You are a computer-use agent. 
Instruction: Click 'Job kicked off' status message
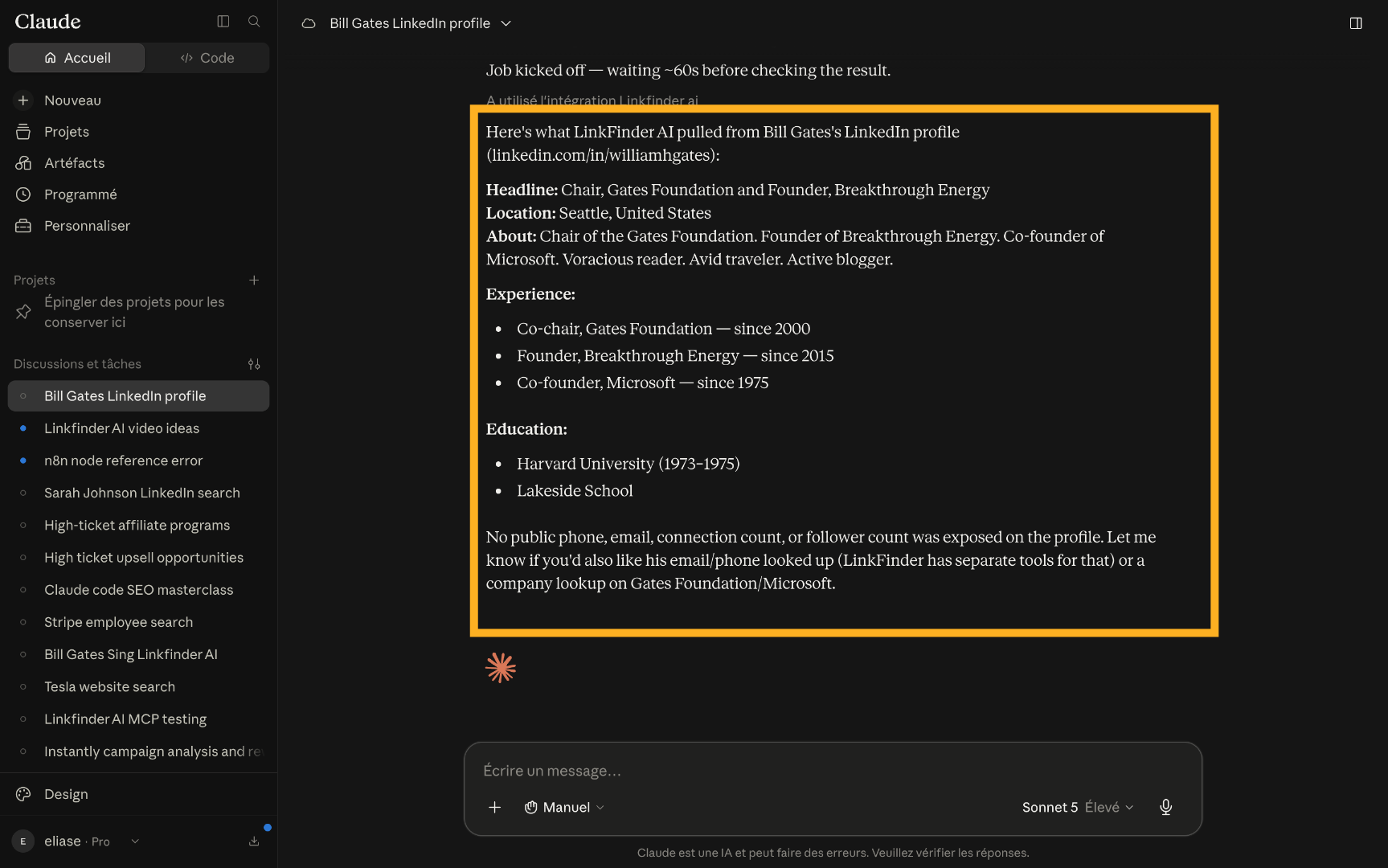click(688, 70)
